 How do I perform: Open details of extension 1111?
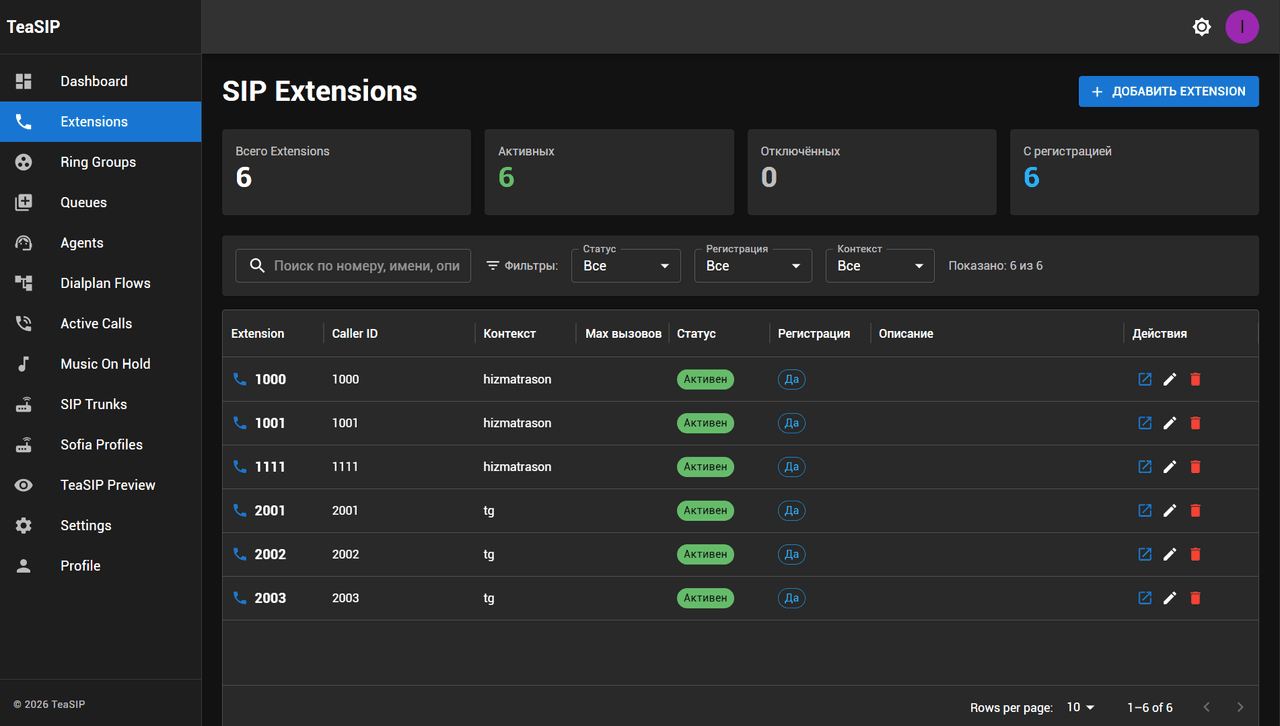pyautogui.click(x=1145, y=467)
